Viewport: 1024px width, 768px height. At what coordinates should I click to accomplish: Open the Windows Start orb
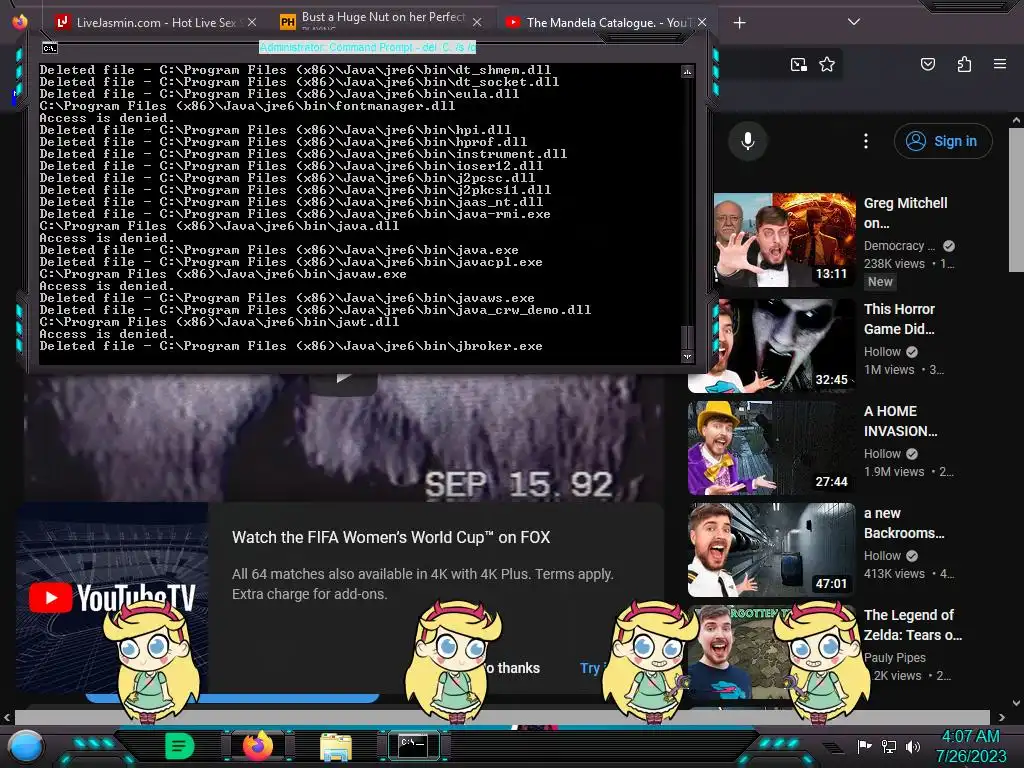click(26, 746)
